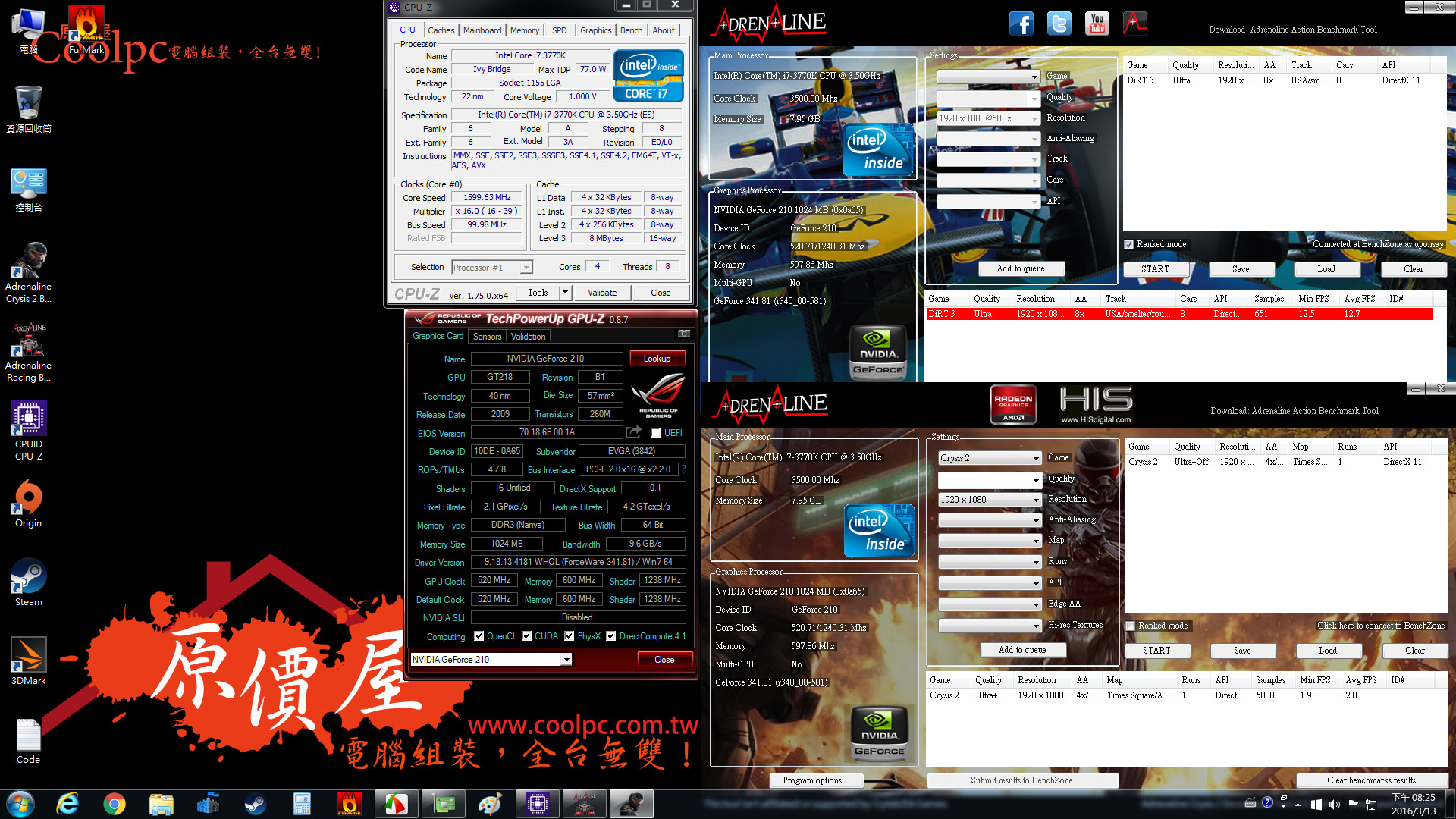
Task: Open the 3DMark desktop shortcut
Action: point(29,661)
